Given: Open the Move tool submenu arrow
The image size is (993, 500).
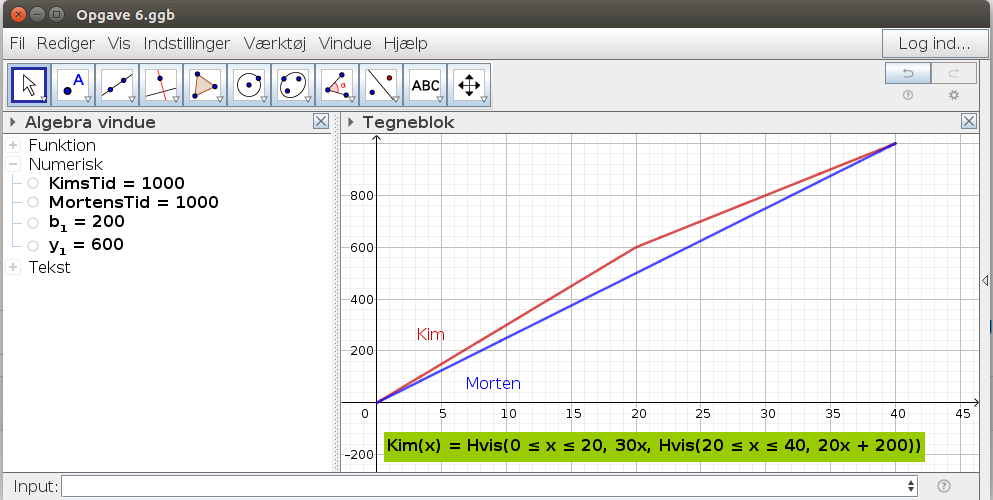Looking at the screenshot, I should click(x=44, y=99).
